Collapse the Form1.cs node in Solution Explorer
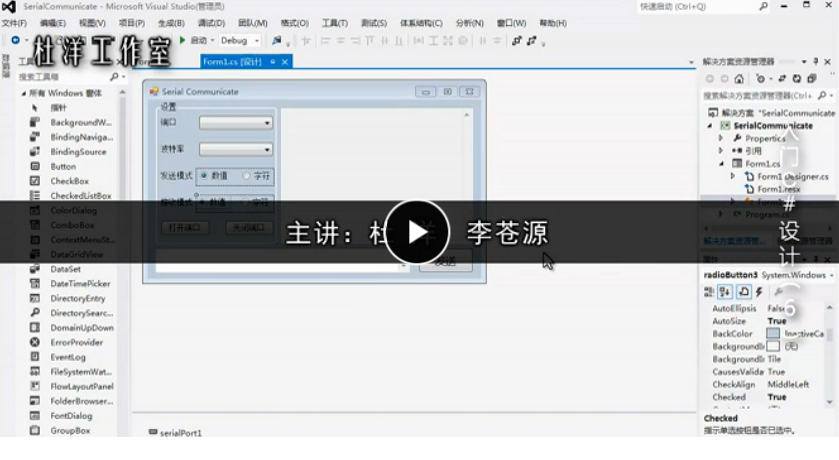 point(721,164)
